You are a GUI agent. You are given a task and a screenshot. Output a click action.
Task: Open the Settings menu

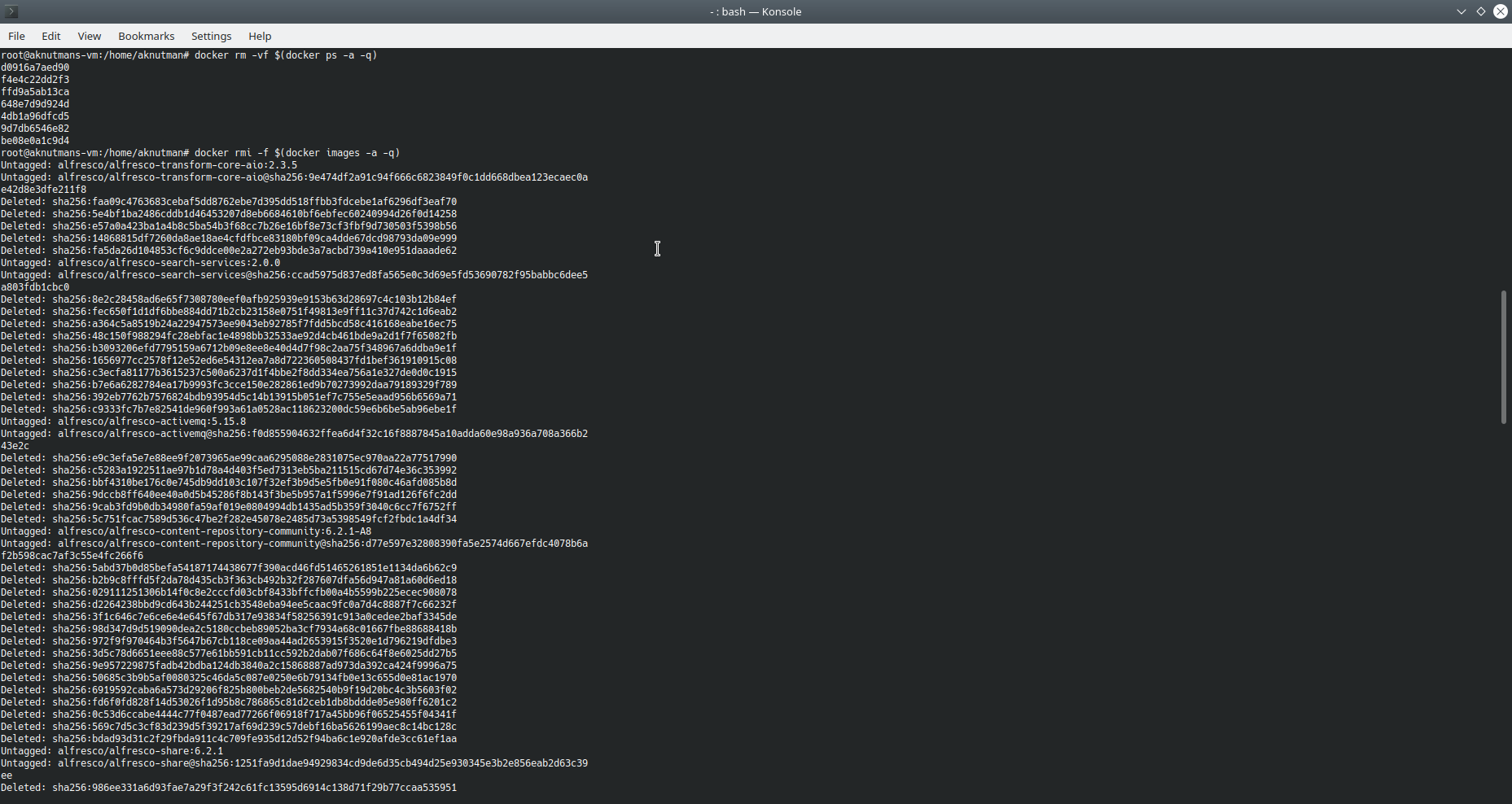click(x=211, y=36)
